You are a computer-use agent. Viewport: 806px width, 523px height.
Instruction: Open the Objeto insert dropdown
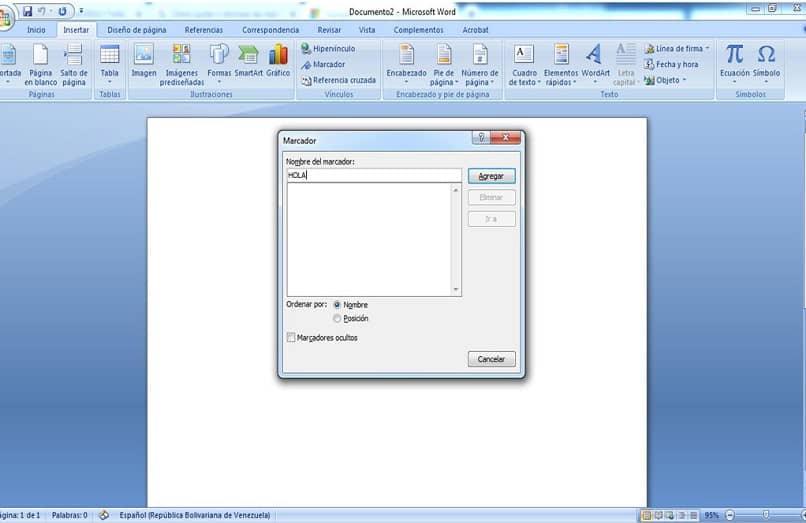click(x=665, y=80)
